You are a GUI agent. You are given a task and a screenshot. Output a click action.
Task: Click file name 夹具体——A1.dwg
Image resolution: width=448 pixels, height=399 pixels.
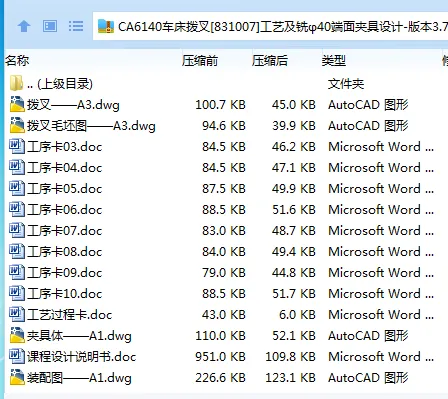pos(79,336)
